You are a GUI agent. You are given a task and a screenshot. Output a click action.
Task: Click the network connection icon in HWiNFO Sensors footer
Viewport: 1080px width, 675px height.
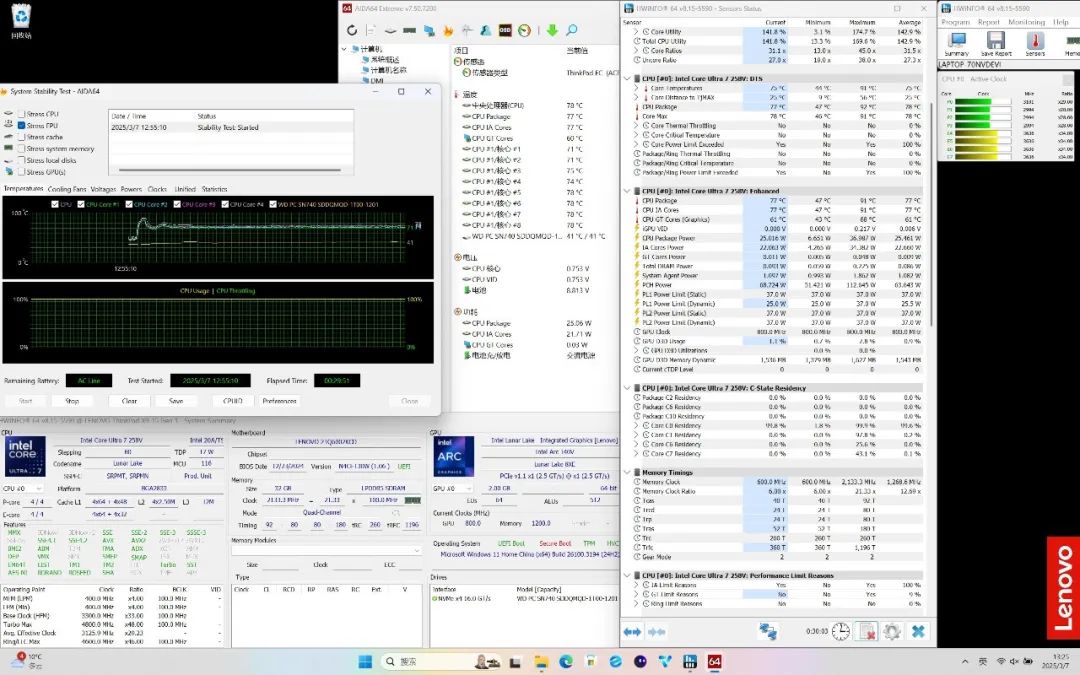tap(768, 631)
